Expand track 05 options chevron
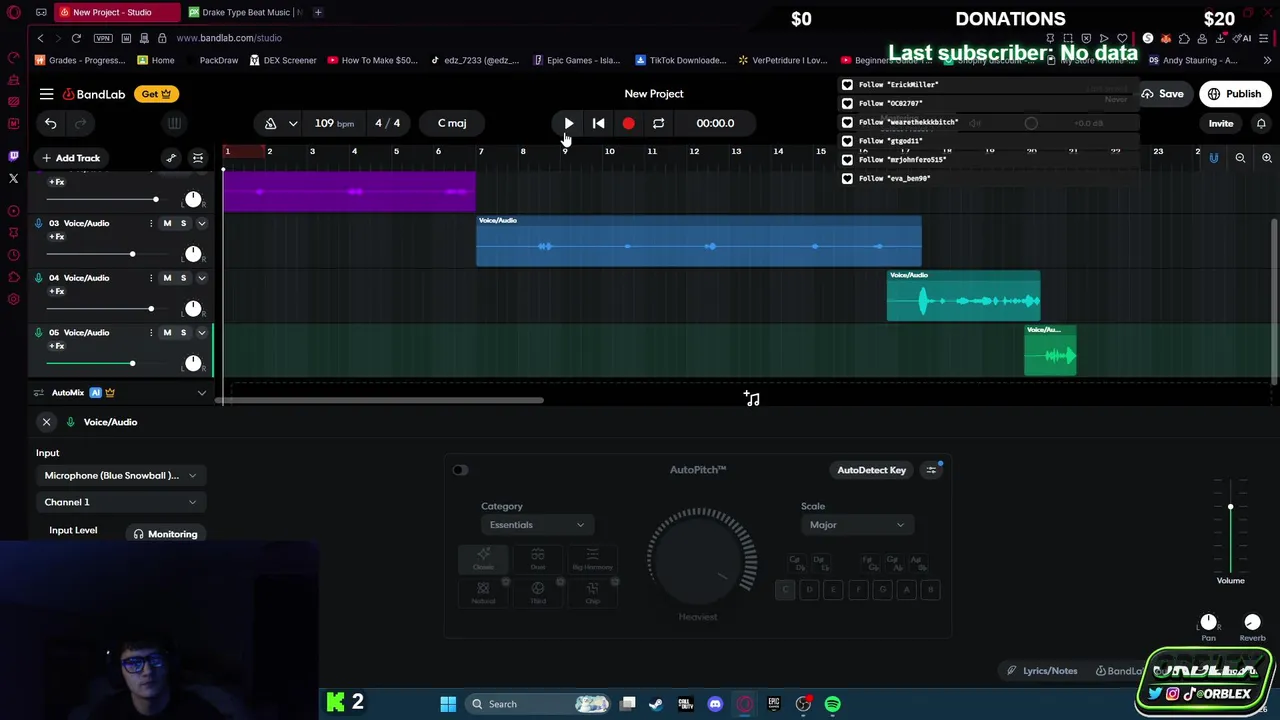This screenshot has width=1280, height=720. click(201, 332)
